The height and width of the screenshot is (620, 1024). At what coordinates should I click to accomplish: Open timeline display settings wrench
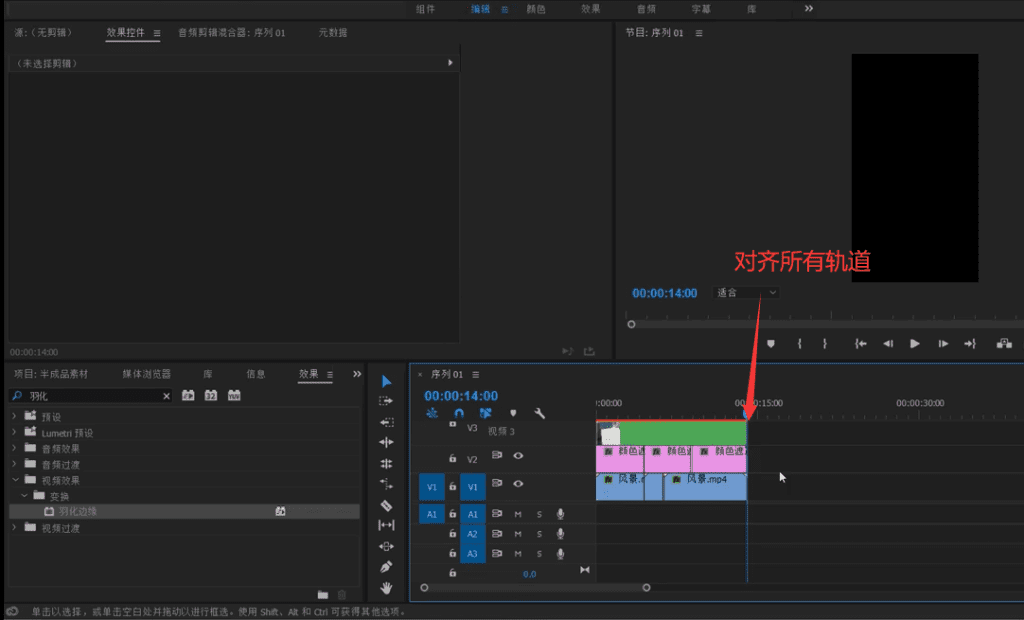[x=539, y=413]
